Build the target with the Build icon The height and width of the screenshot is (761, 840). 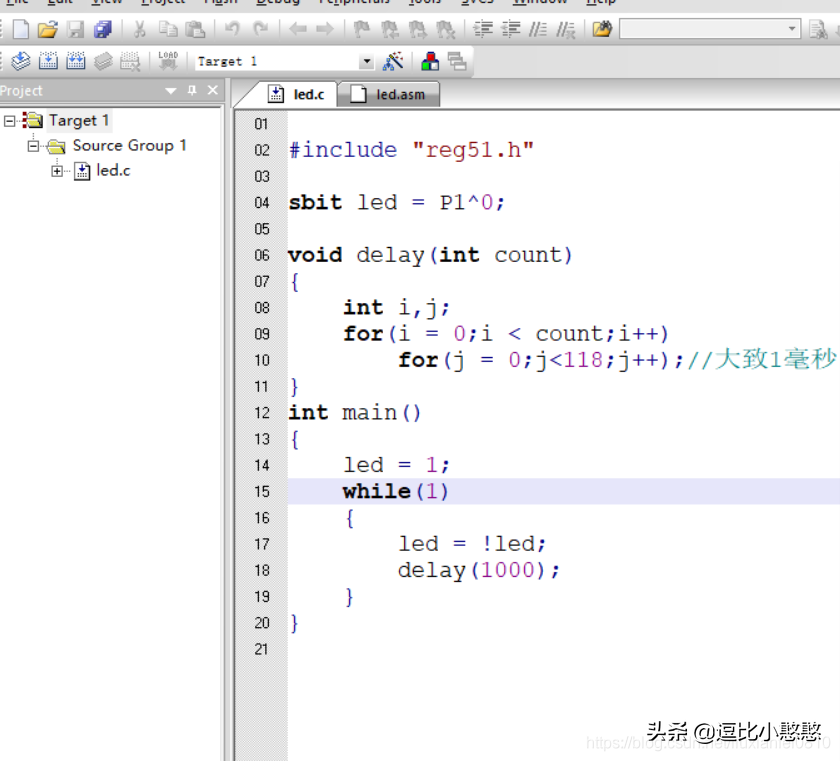(48, 61)
